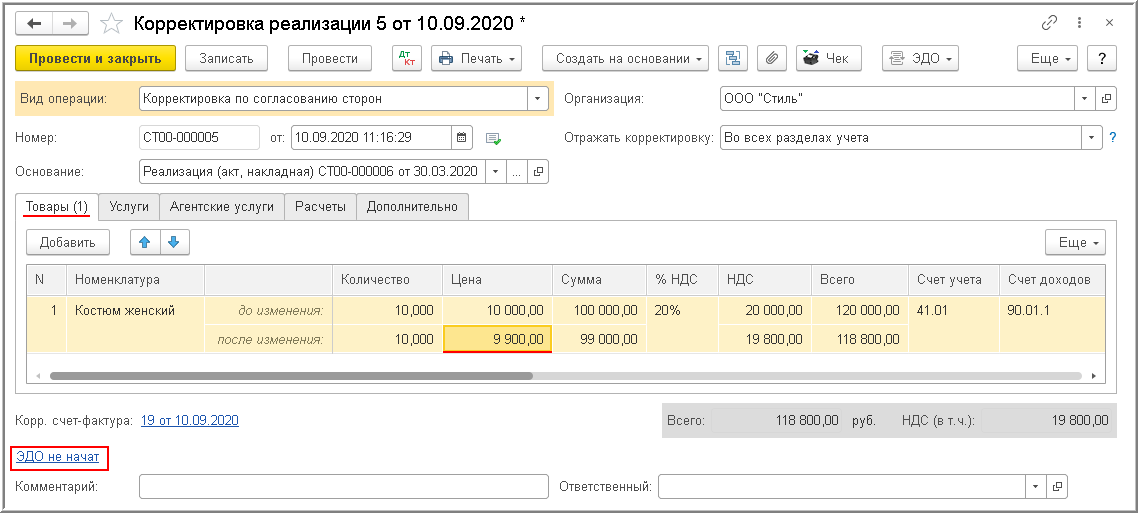Switch to the Услуги tab

[x=129, y=207]
